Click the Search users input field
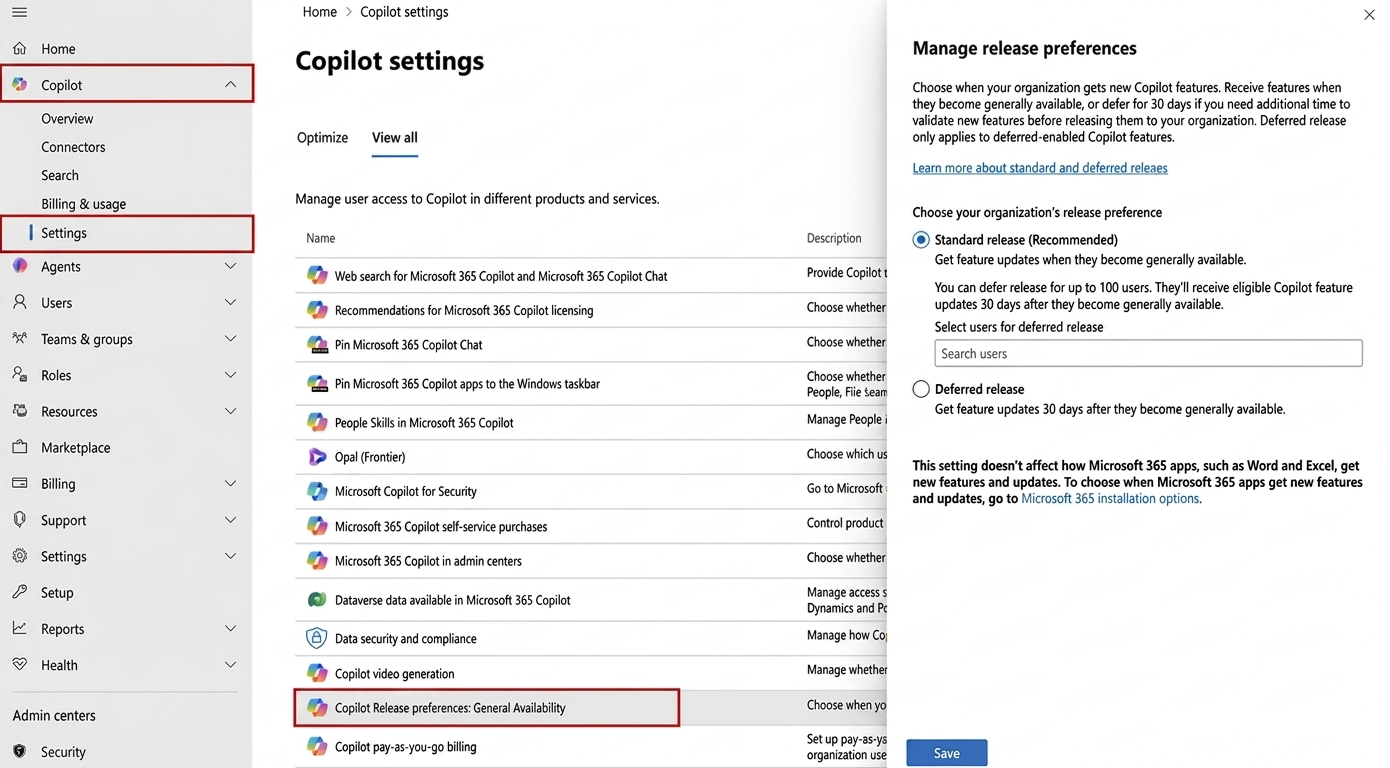 [x=1148, y=353]
